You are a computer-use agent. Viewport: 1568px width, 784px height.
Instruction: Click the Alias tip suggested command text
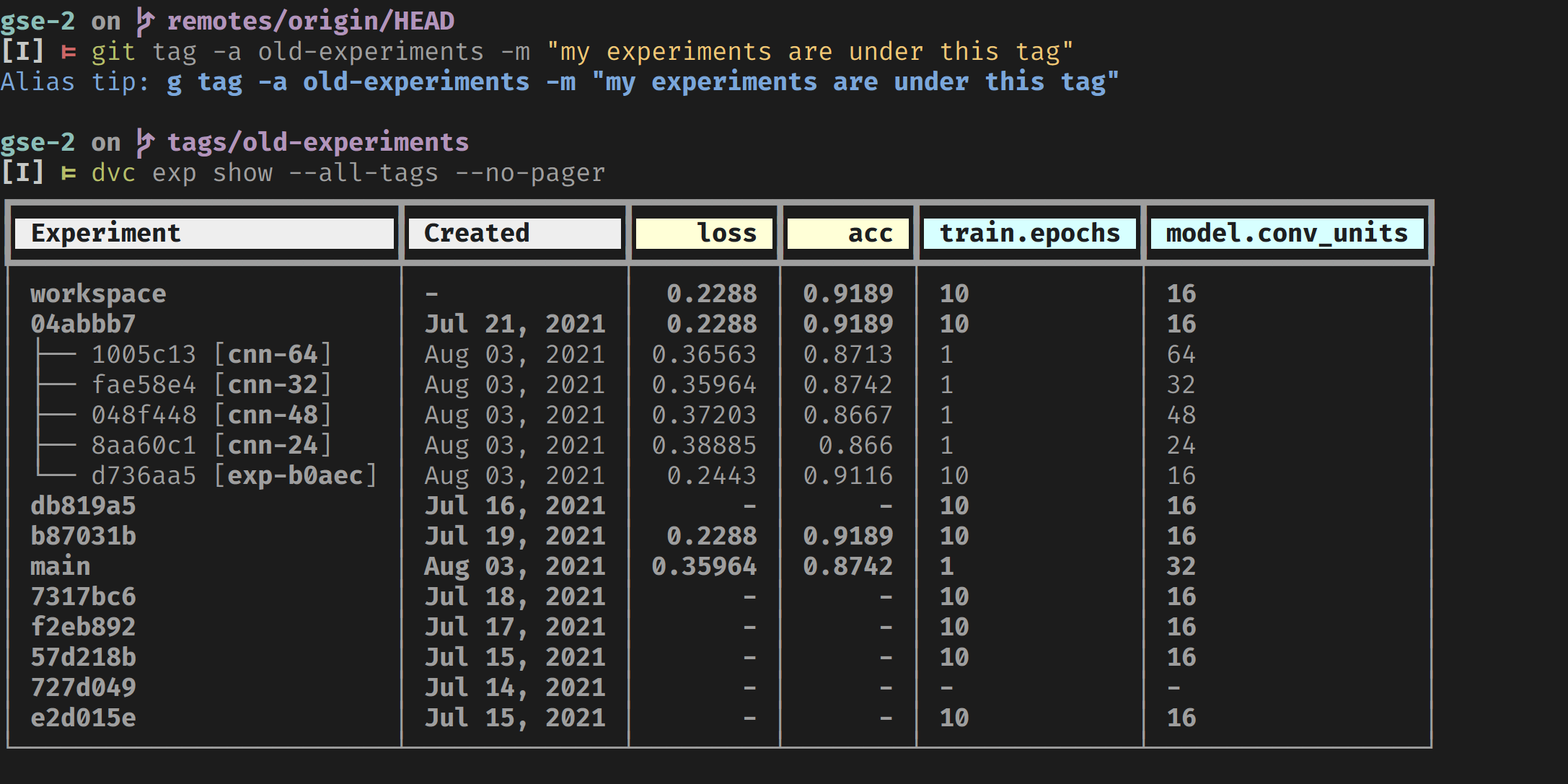click(x=642, y=82)
